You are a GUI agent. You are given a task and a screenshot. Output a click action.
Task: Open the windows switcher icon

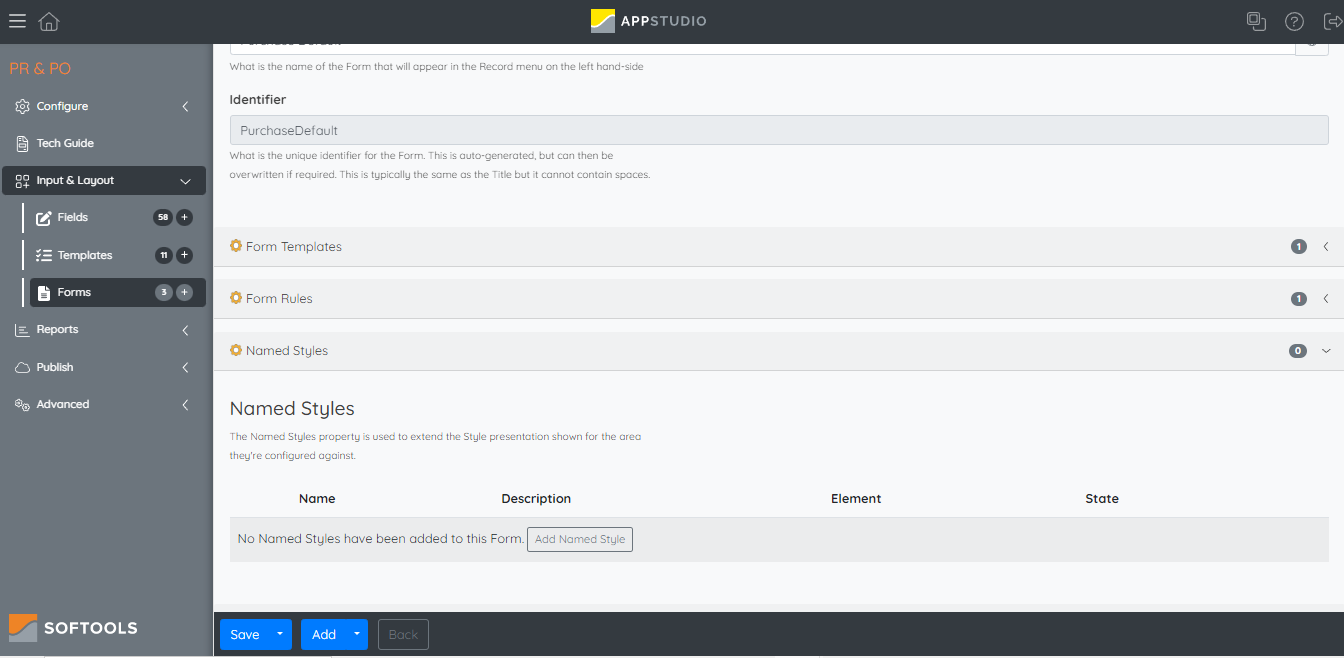(1256, 21)
